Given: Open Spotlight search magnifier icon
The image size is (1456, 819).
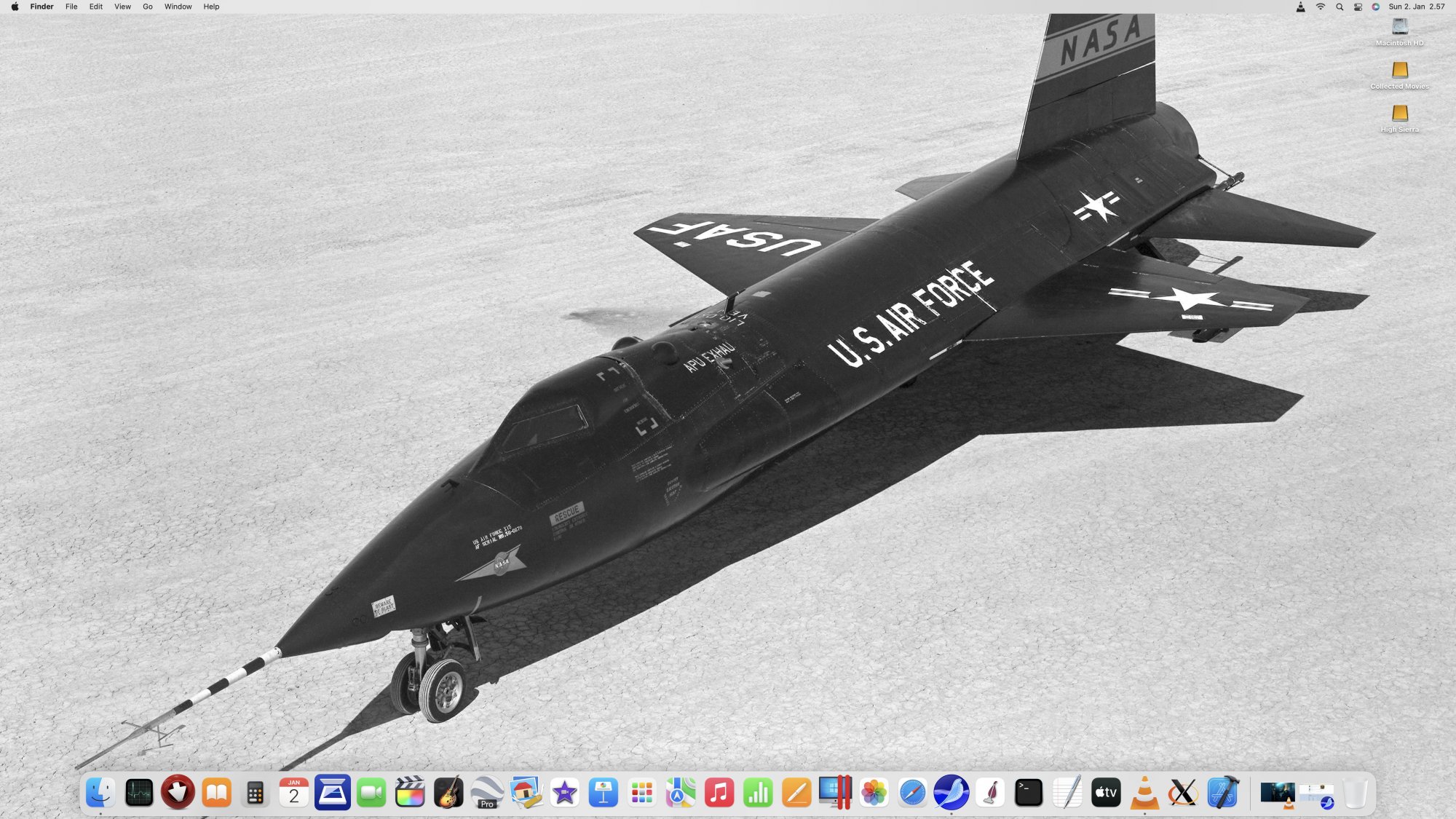Looking at the screenshot, I should tap(1340, 7).
